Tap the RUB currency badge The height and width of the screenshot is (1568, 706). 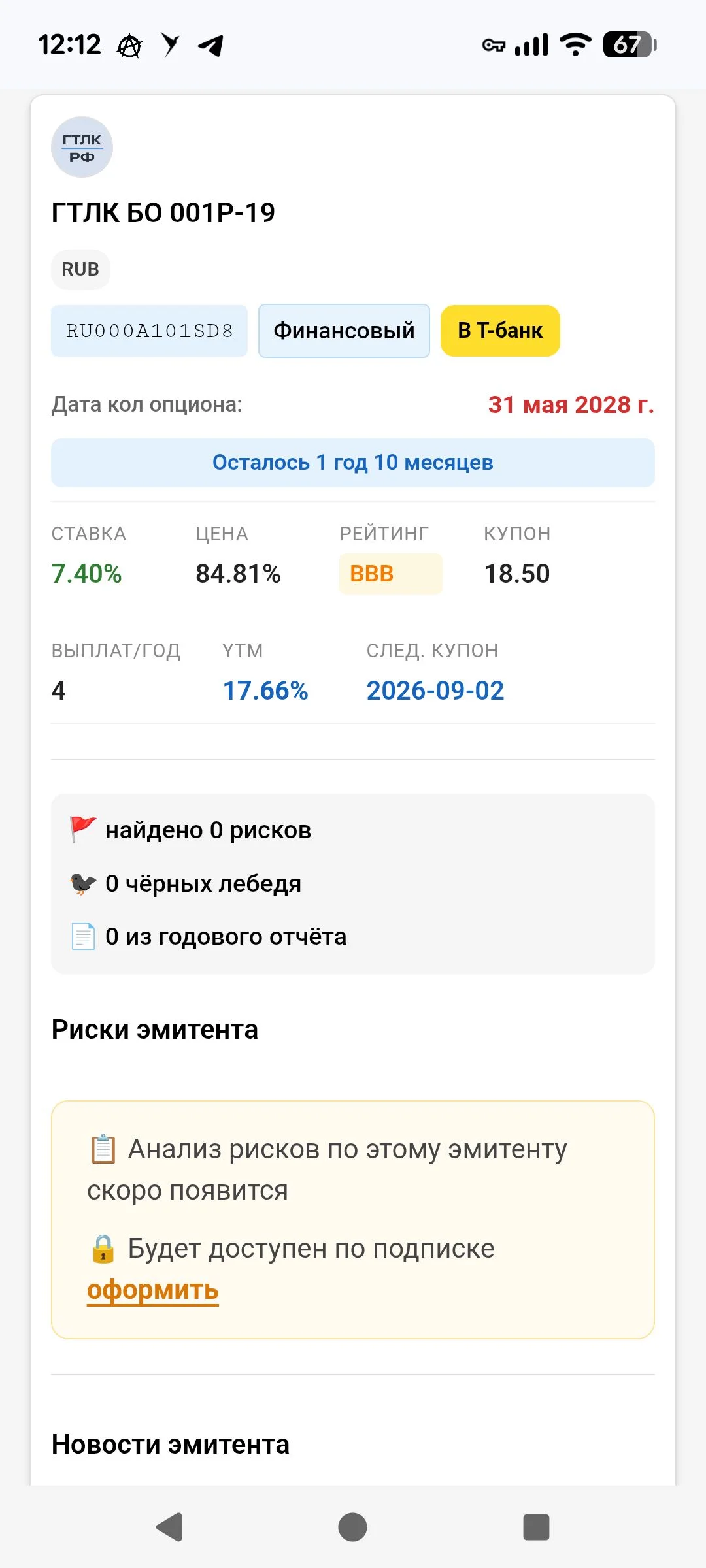(80, 269)
